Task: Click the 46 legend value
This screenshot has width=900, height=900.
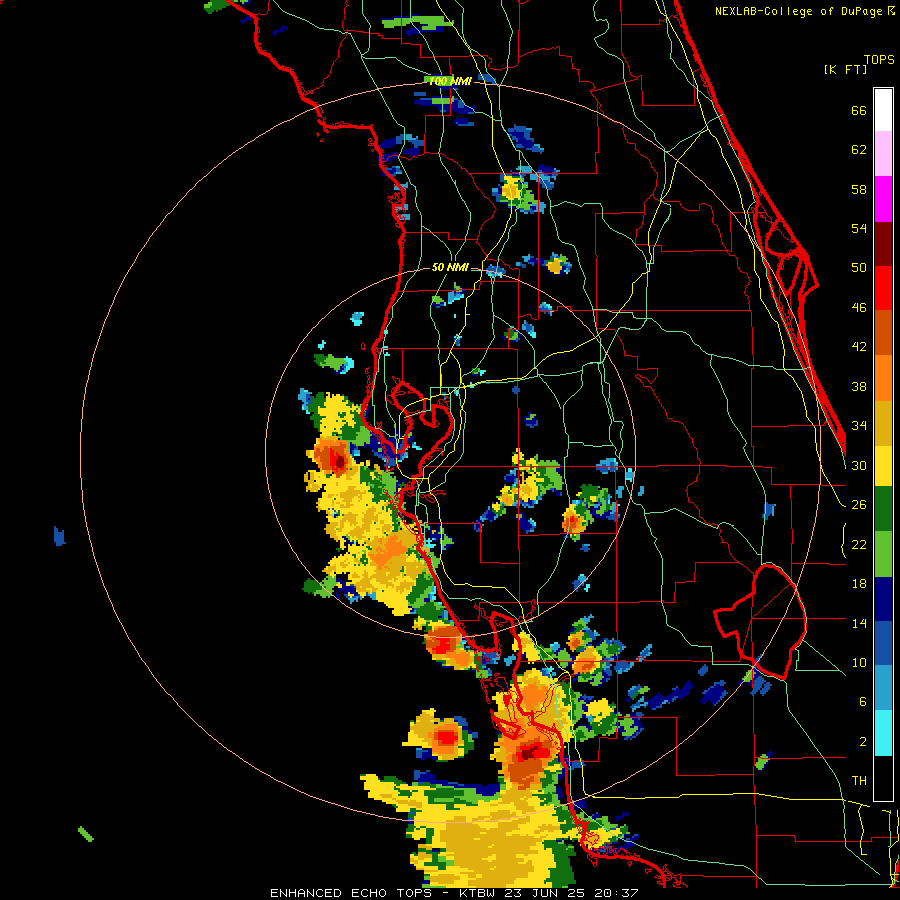Action: point(859,308)
